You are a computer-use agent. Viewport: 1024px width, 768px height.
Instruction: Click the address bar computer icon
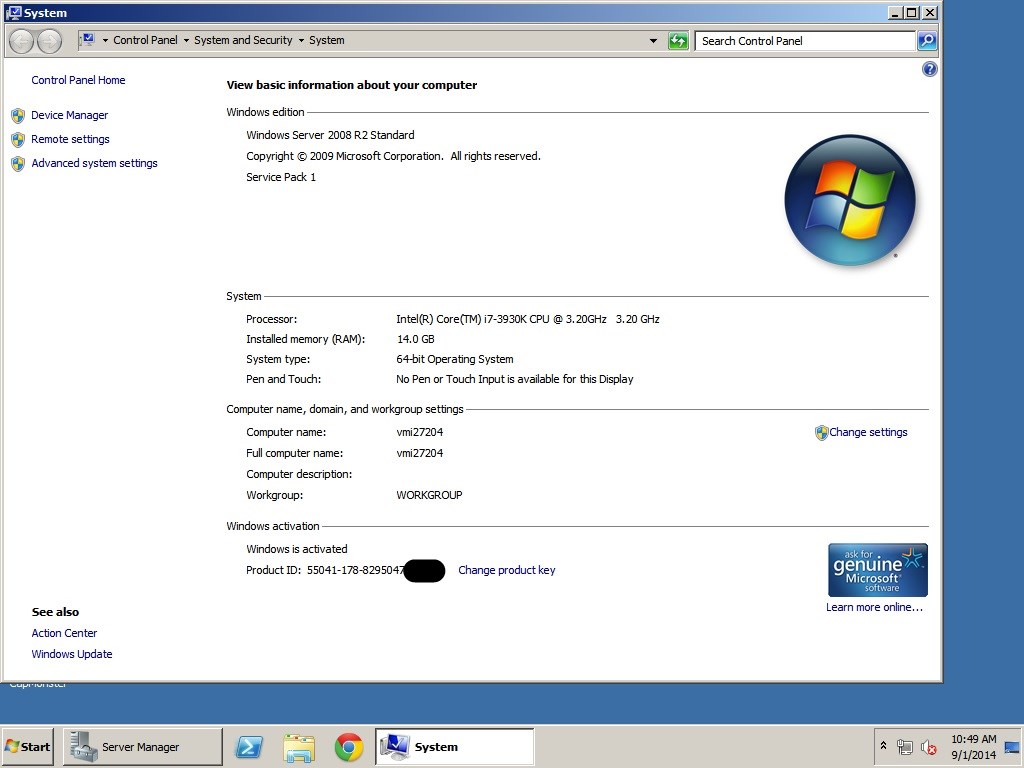pos(88,40)
